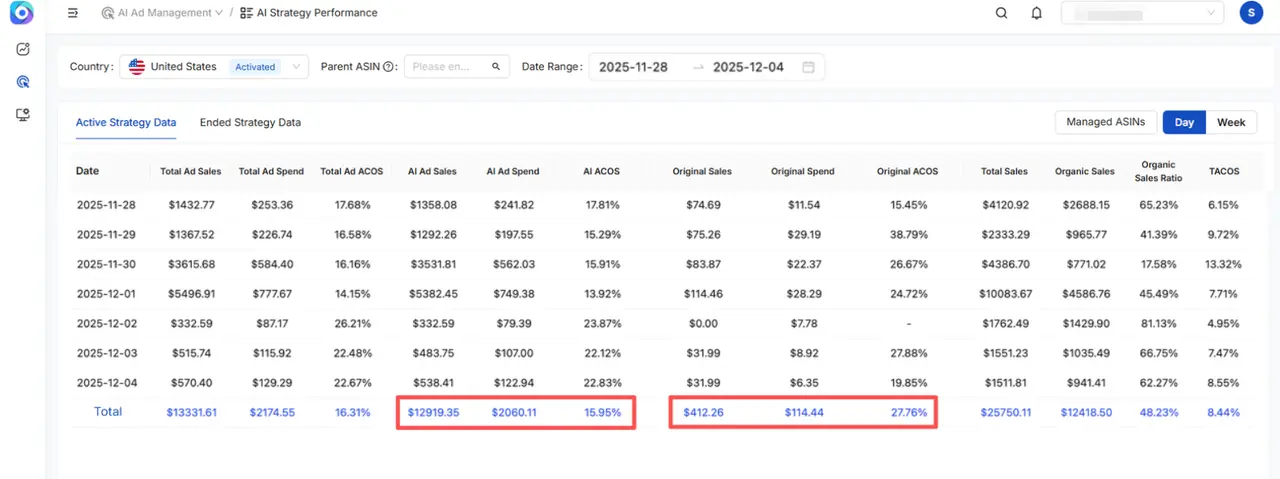Screen dimensions: 1280x479
Task: Switch to the Ended Strategy Data tab
Action: 250,122
